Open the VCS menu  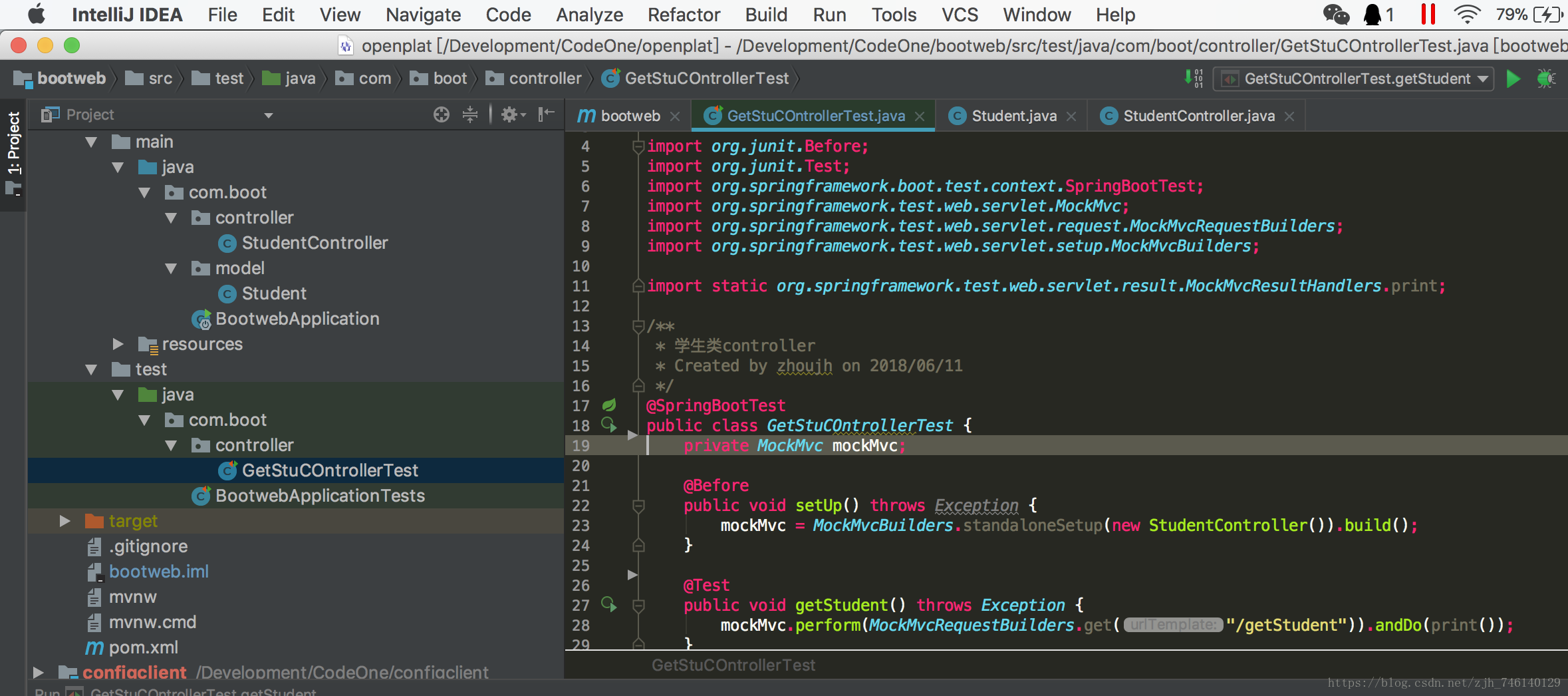[960, 15]
